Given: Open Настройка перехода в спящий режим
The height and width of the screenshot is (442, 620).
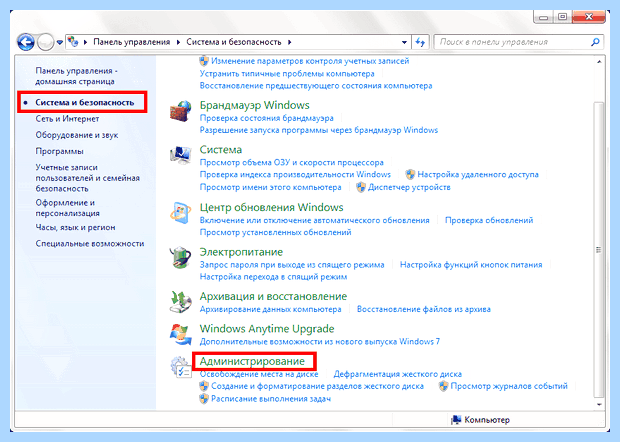Looking at the screenshot, I should [273, 277].
